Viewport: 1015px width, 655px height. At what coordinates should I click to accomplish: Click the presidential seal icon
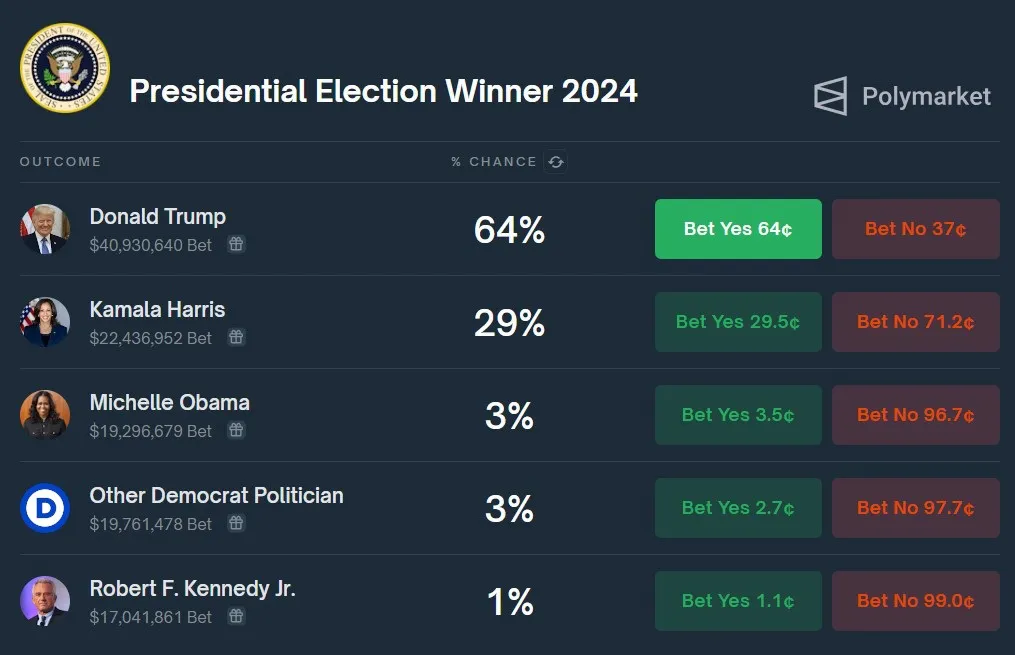[x=64, y=69]
